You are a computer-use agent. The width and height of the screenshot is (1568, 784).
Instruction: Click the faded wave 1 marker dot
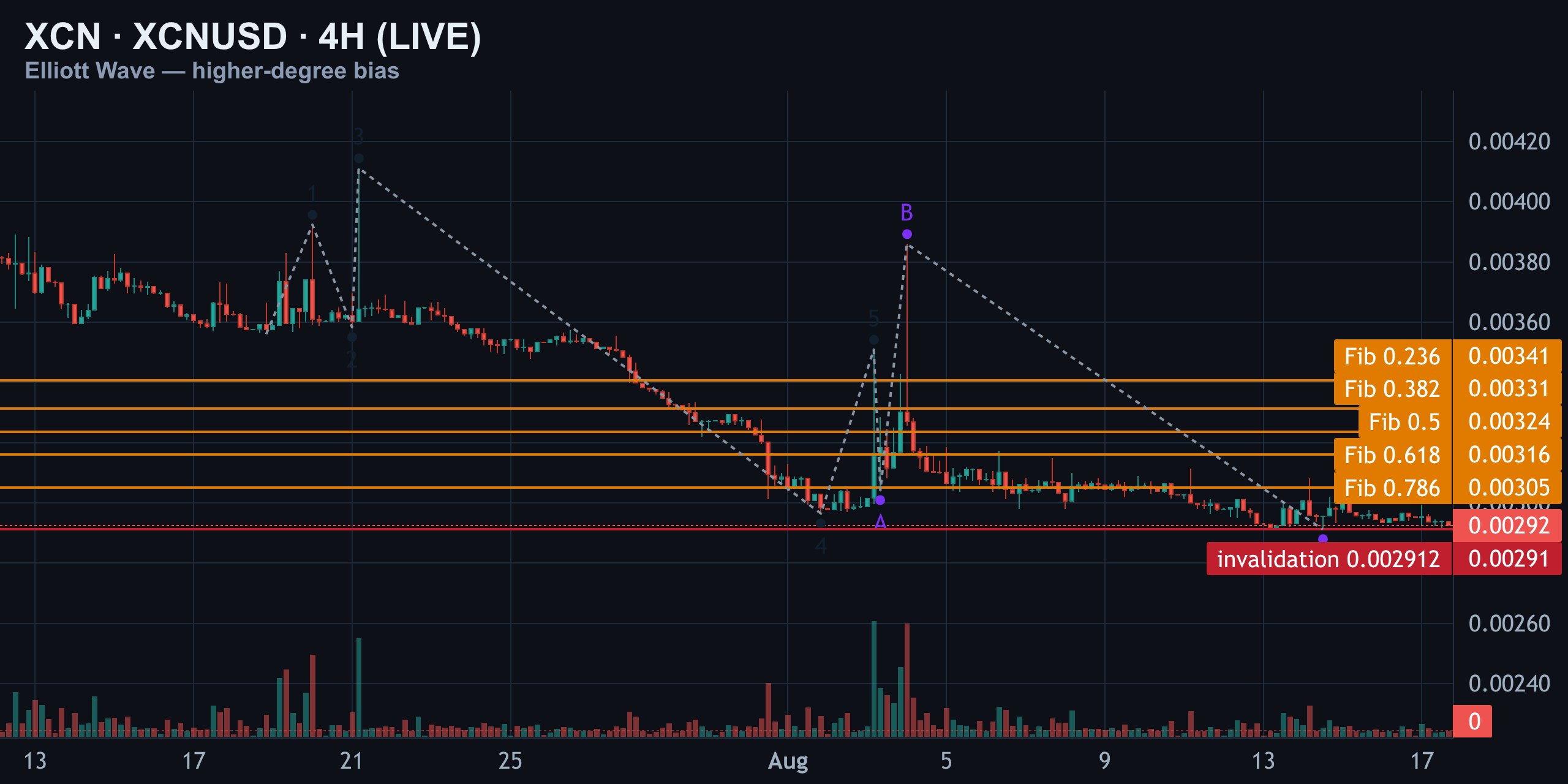(312, 215)
